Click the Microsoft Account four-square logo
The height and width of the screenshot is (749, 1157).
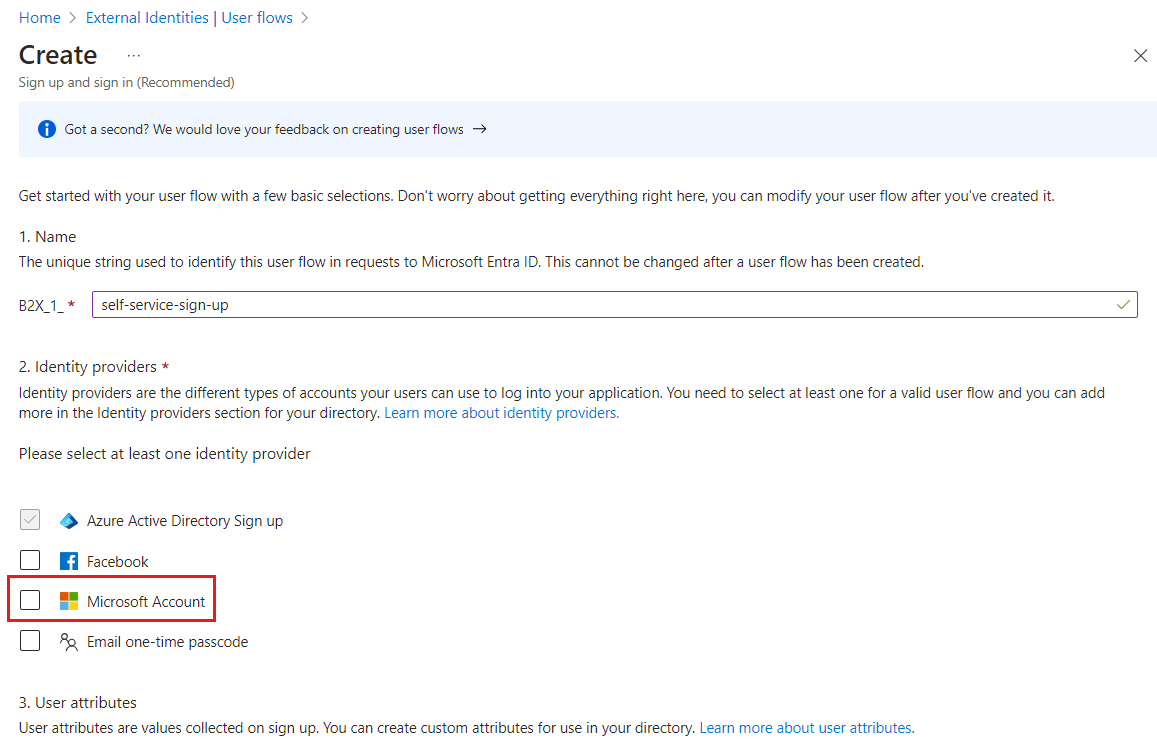[68, 600]
